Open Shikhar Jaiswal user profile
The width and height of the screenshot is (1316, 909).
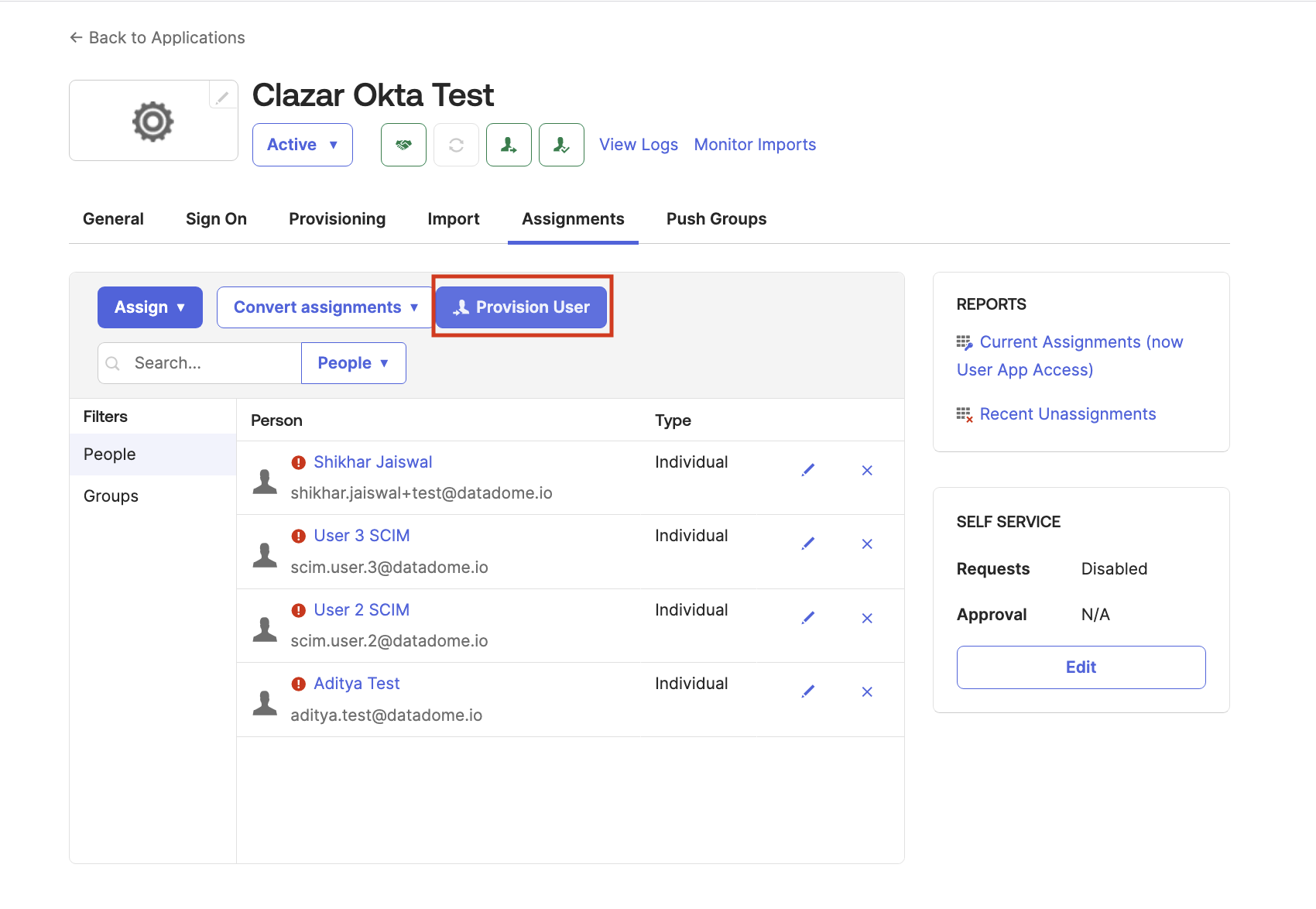click(373, 462)
